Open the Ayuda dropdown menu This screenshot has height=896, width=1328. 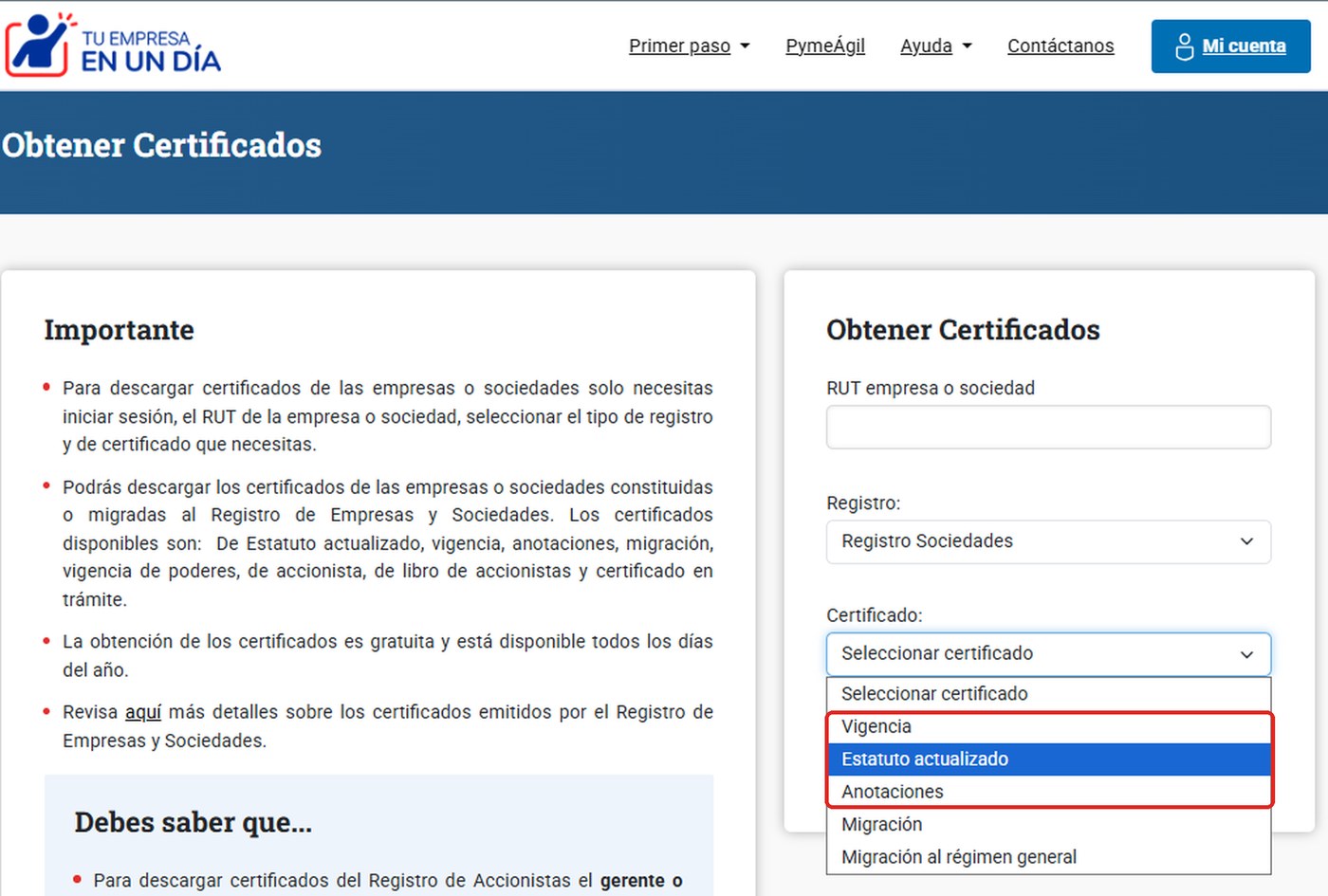pos(935,46)
